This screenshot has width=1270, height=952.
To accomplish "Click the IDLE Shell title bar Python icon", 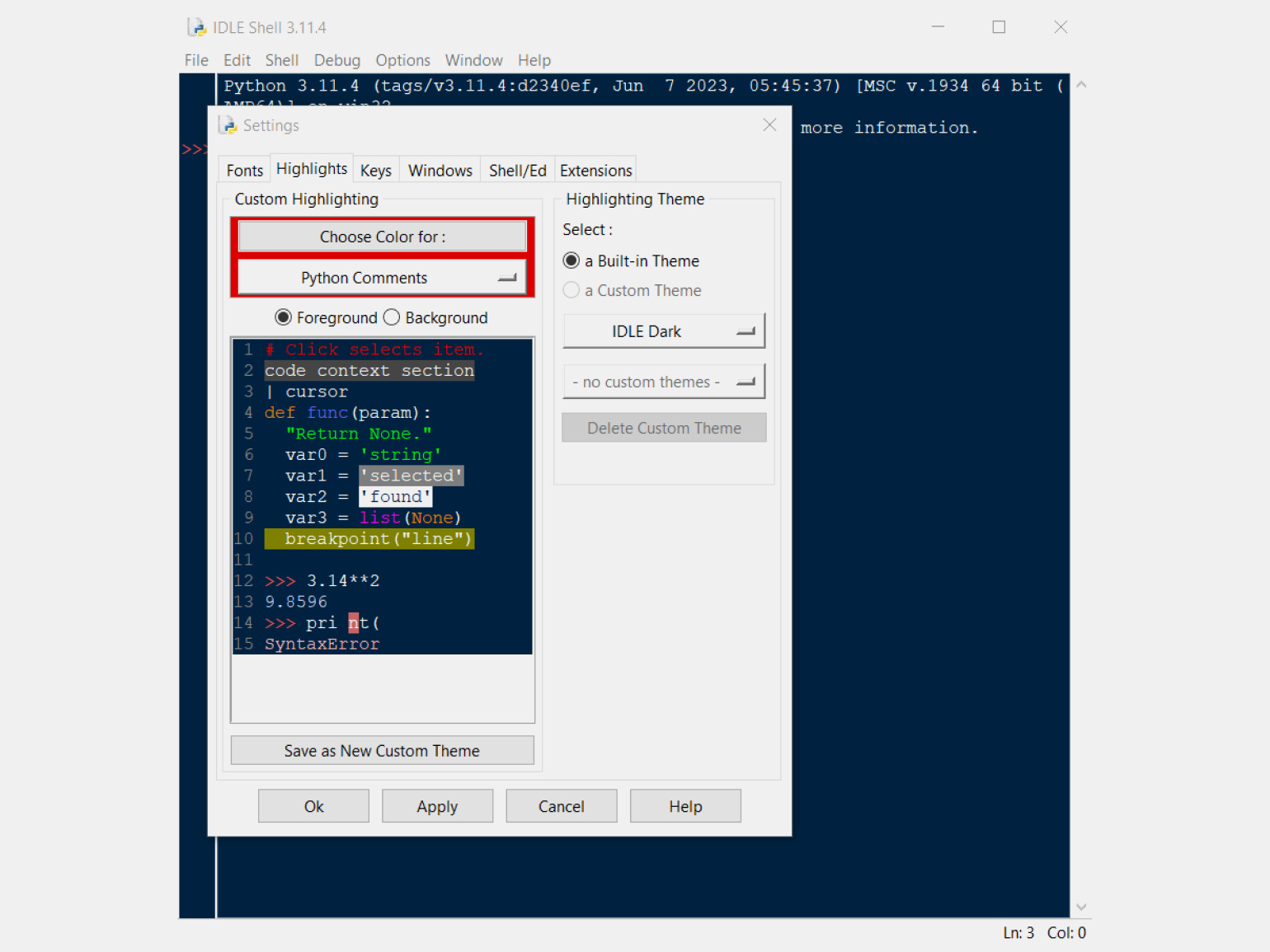I will pos(196,27).
